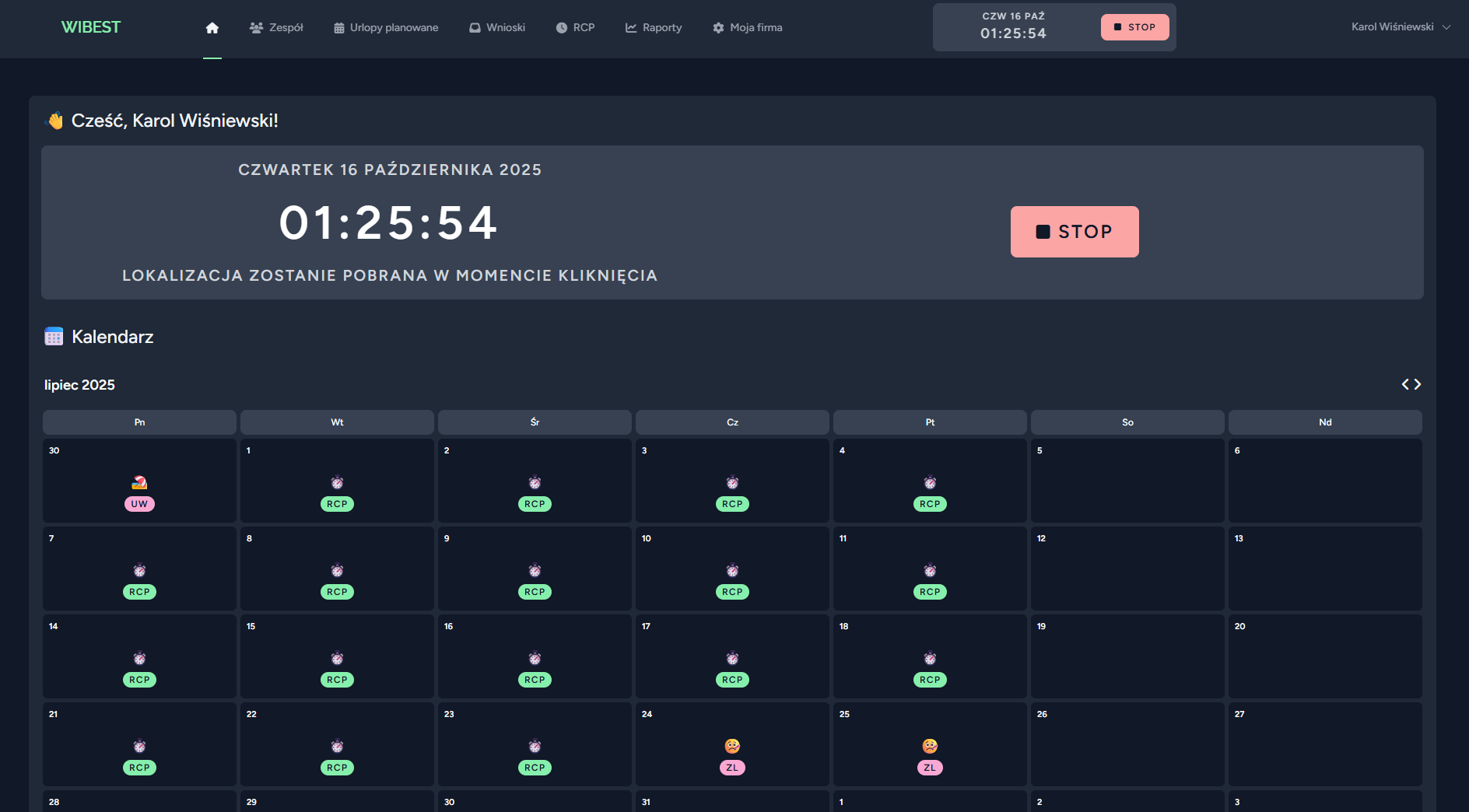Open Urlopy planowane page
Screen dimensions: 1469x812
point(386,28)
